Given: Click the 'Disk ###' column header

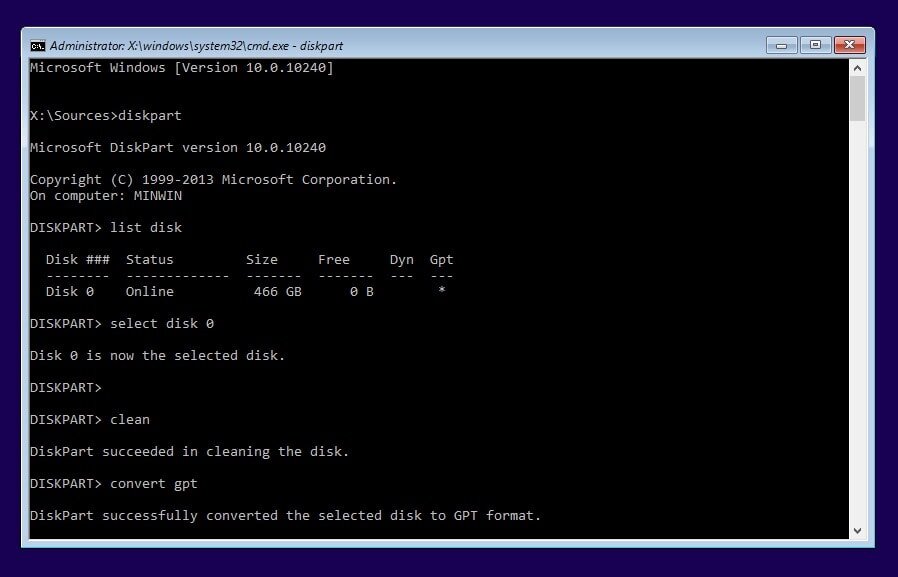Looking at the screenshot, I should pos(77,260).
